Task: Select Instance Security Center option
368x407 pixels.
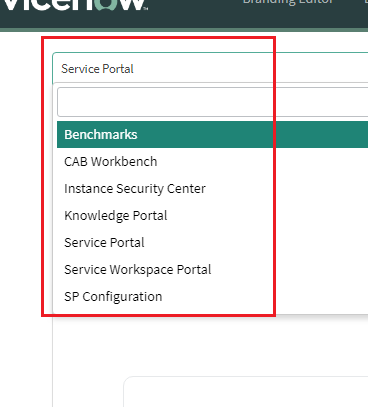Action: (213, 189)
